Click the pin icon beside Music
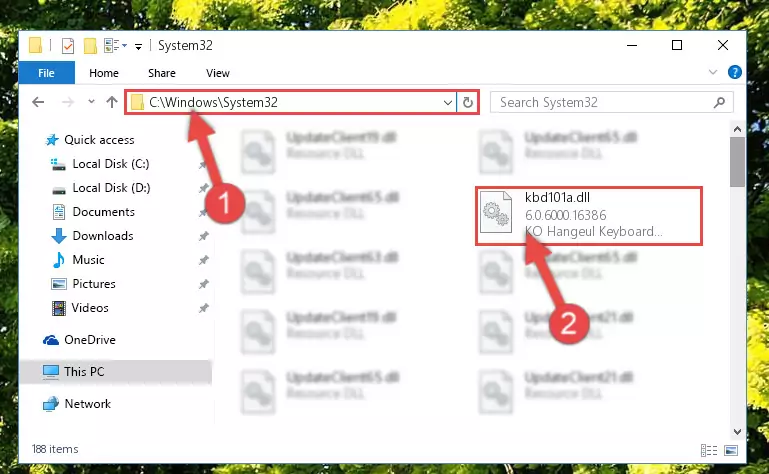The width and height of the screenshot is (769, 474). click(204, 261)
